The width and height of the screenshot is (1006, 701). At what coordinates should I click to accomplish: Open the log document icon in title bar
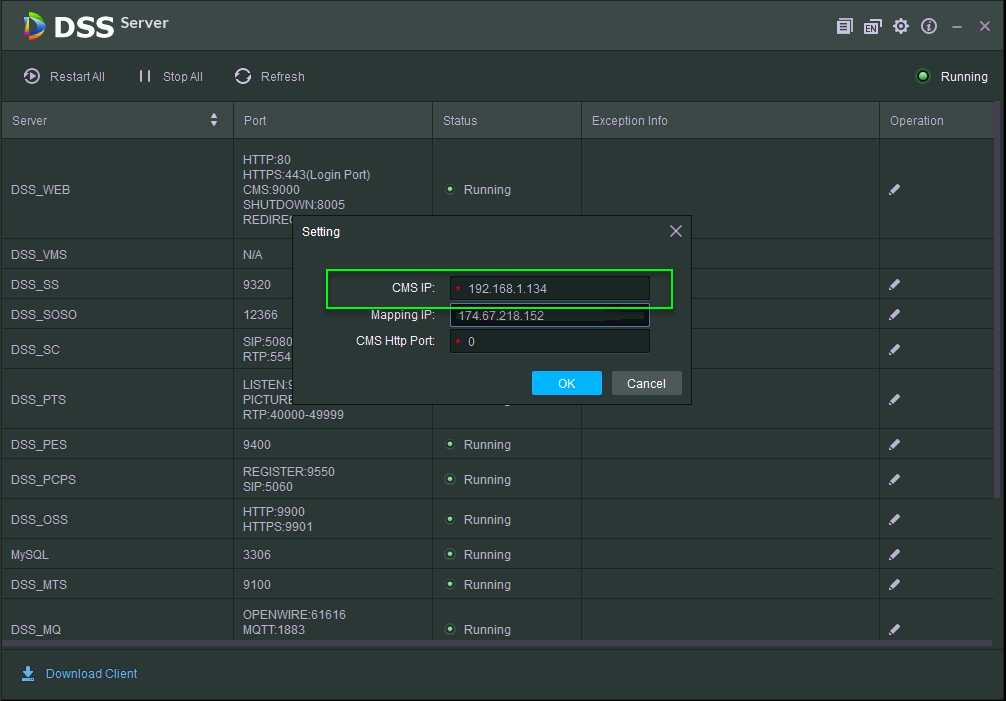pyautogui.click(x=845, y=26)
